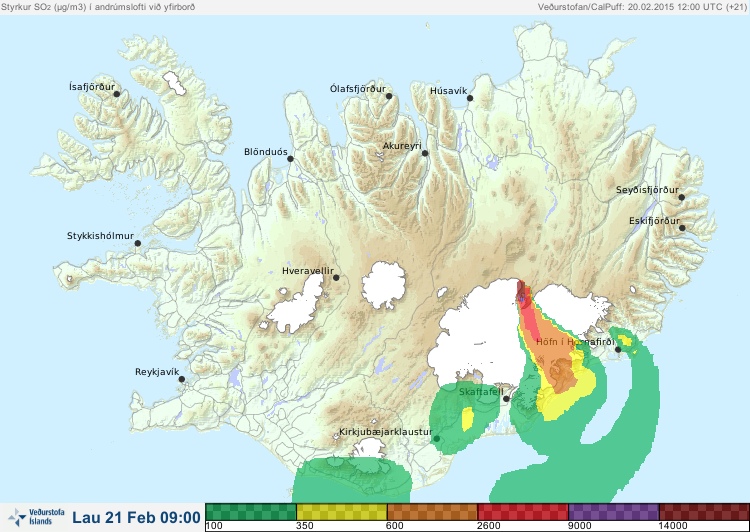
Task: Click the 'Ísafjörður' map label
Action: point(92,87)
